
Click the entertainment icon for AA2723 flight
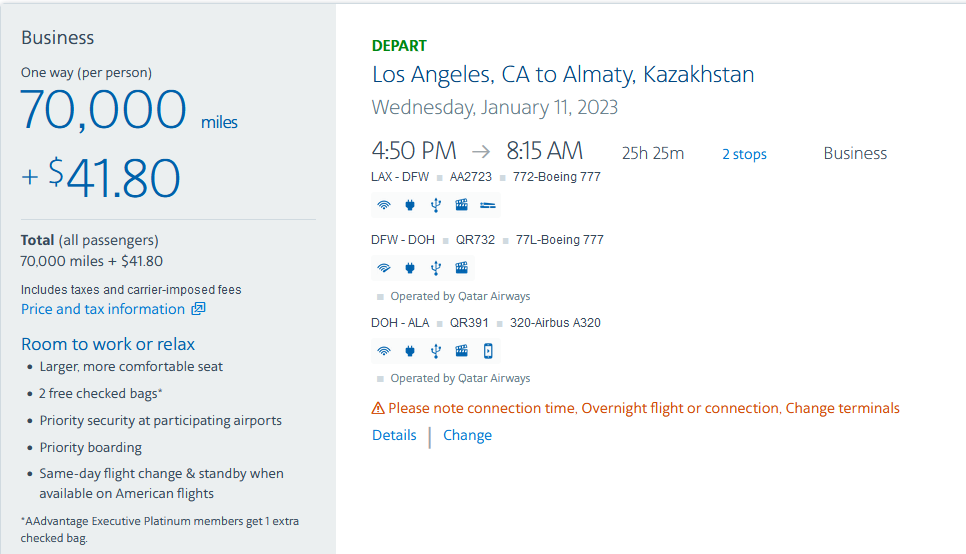[461, 205]
